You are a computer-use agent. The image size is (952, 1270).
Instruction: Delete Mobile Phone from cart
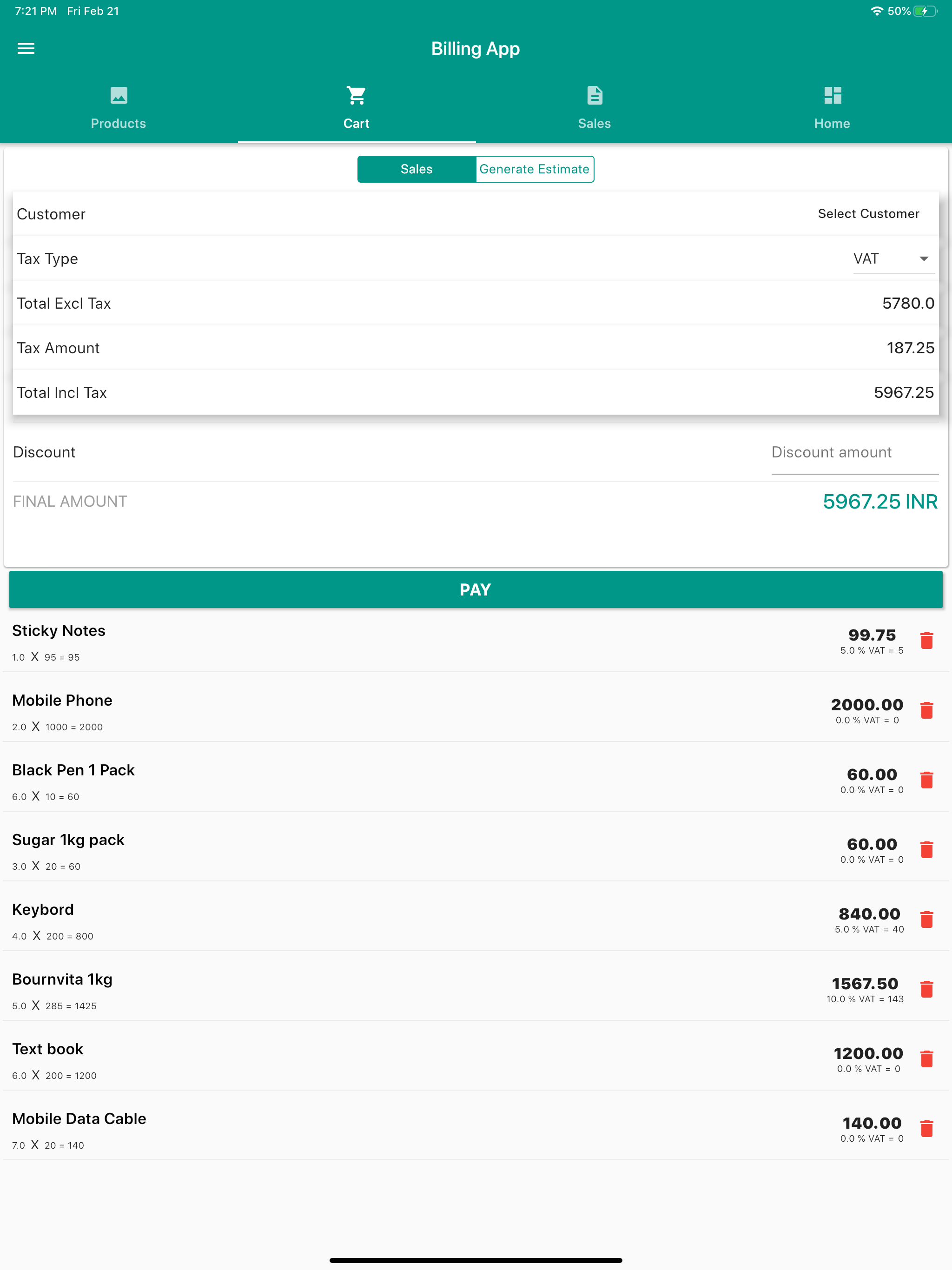coord(927,710)
